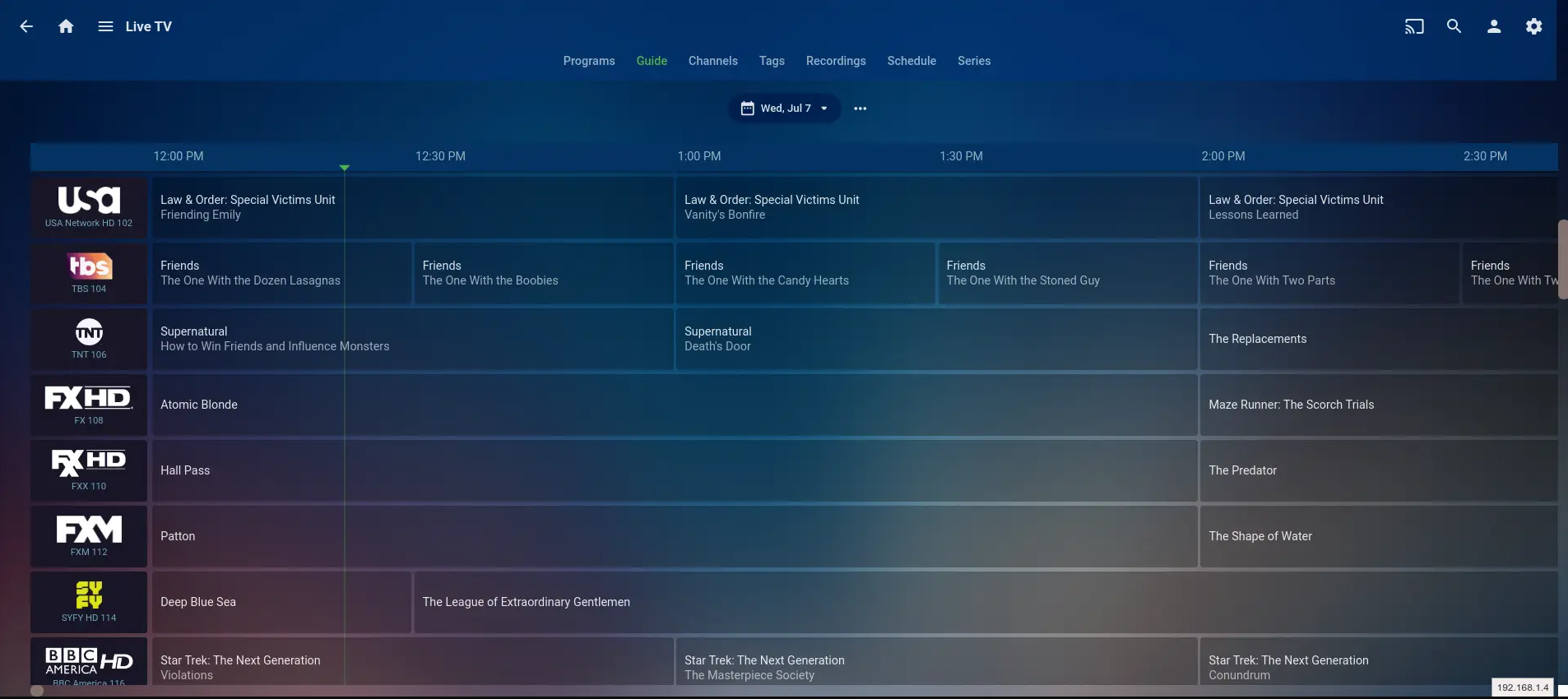The width and height of the screenshot is (1568, 699).
Task: Click the 1:00 PM time header
Action: coord(699,156)
